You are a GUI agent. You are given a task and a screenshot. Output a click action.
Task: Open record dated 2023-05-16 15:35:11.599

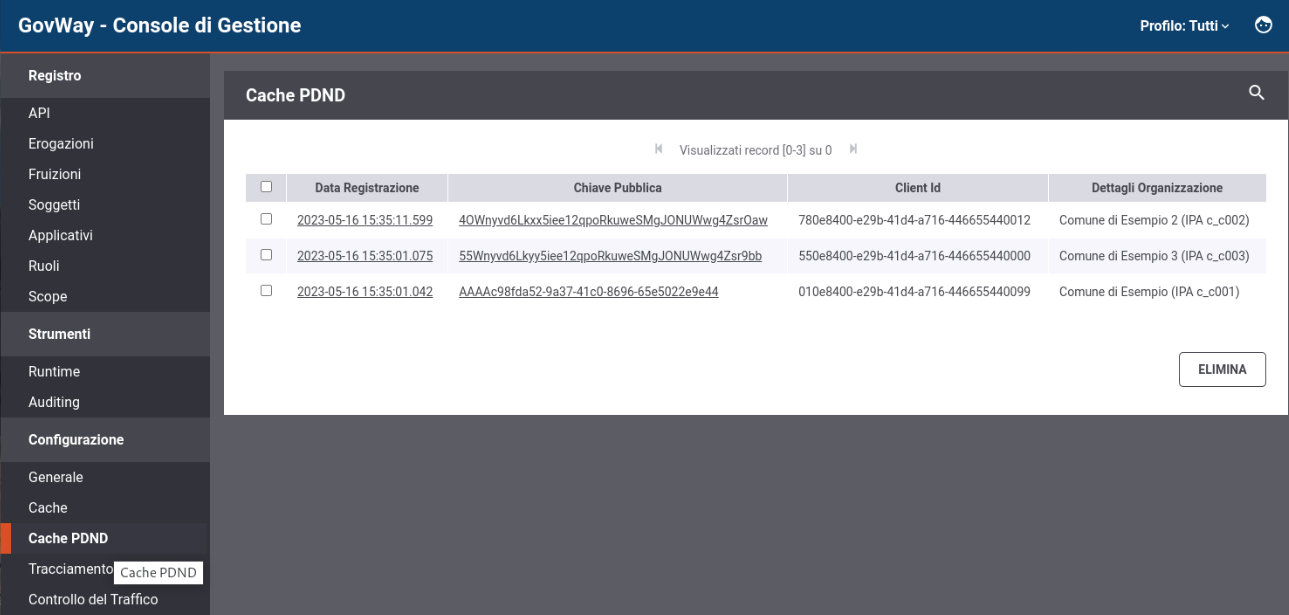tap(365, 220)
